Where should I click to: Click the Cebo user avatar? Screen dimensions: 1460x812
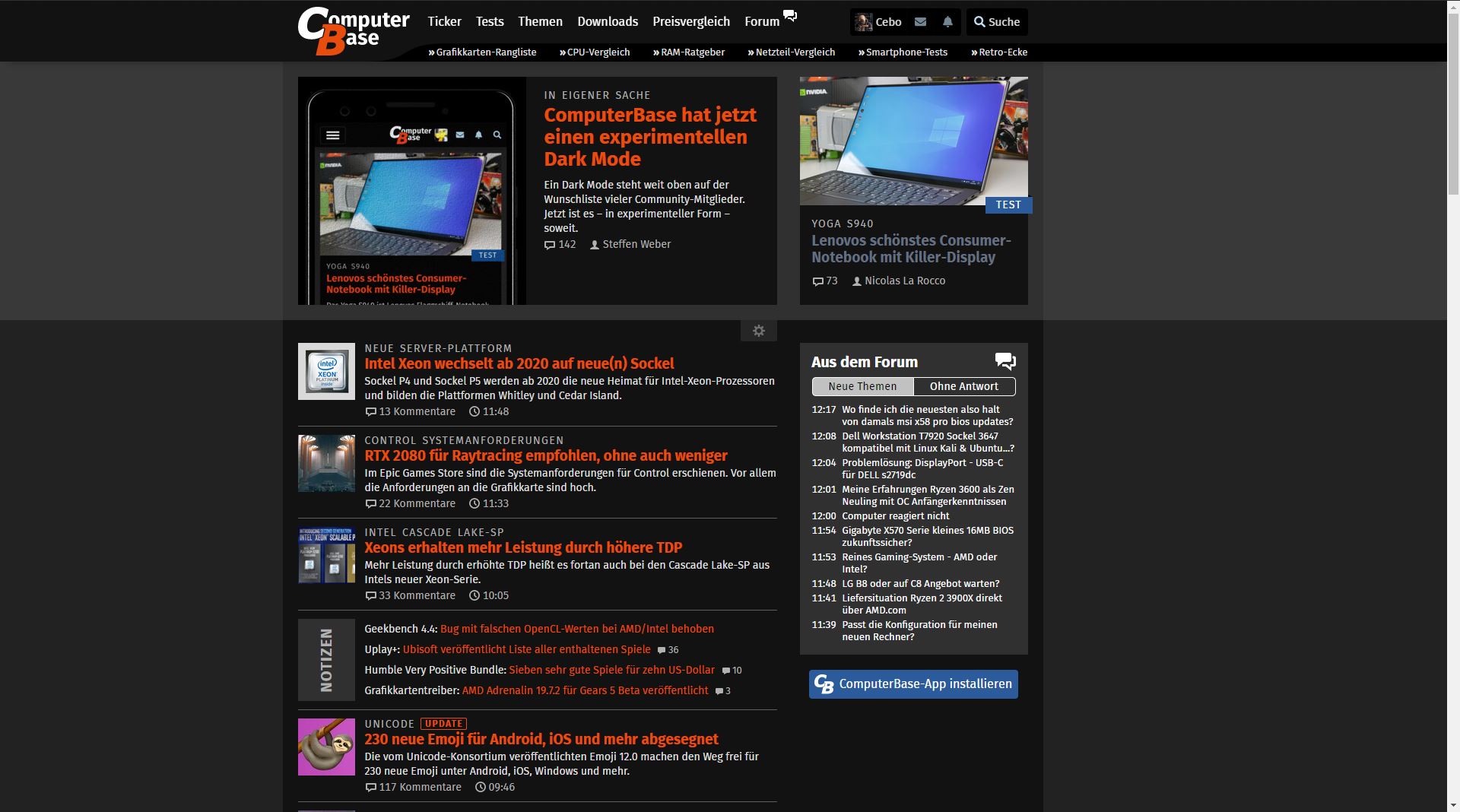[863, 22]
